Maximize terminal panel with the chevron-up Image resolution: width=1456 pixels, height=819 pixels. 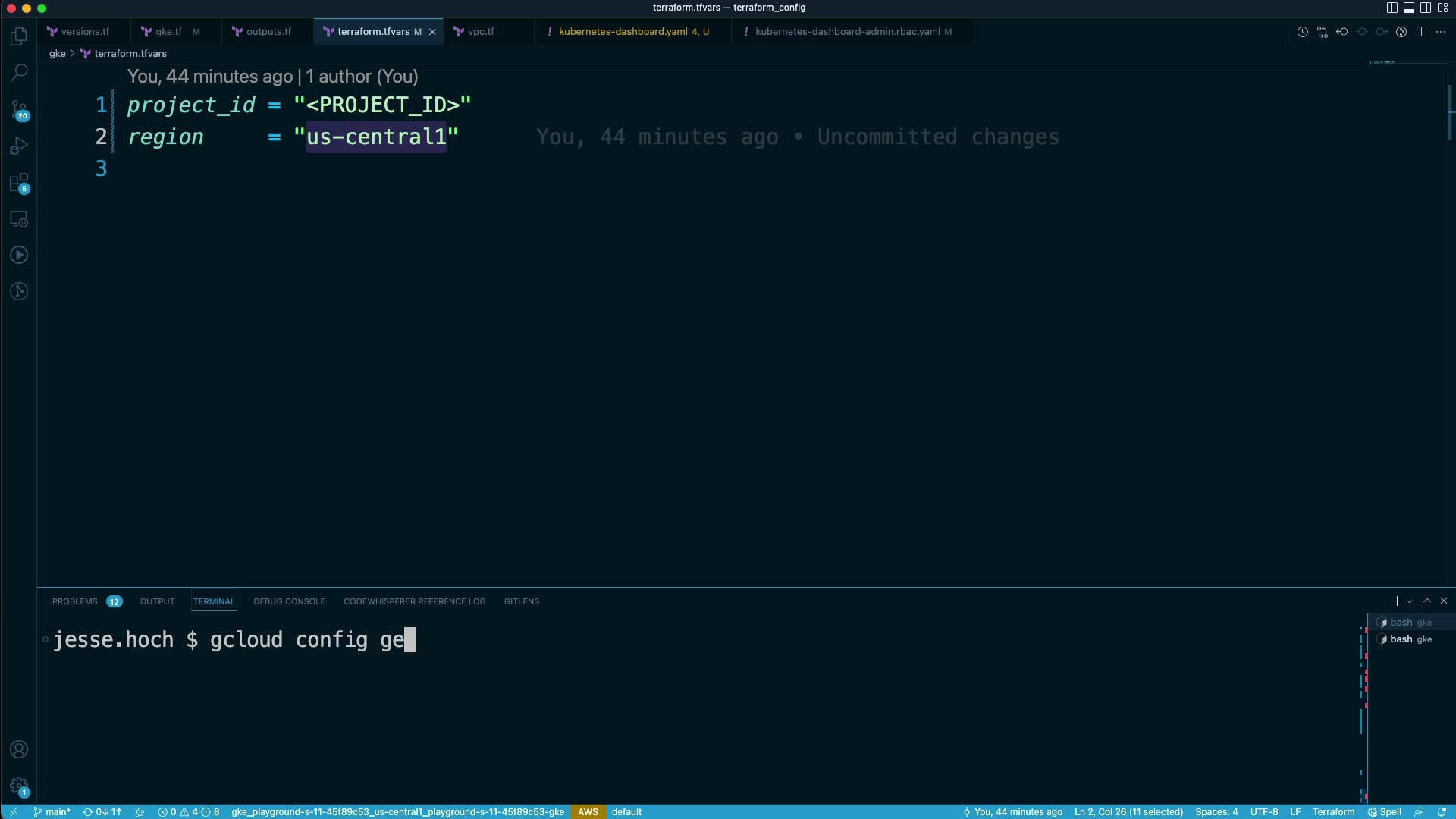pos(1426,601)
